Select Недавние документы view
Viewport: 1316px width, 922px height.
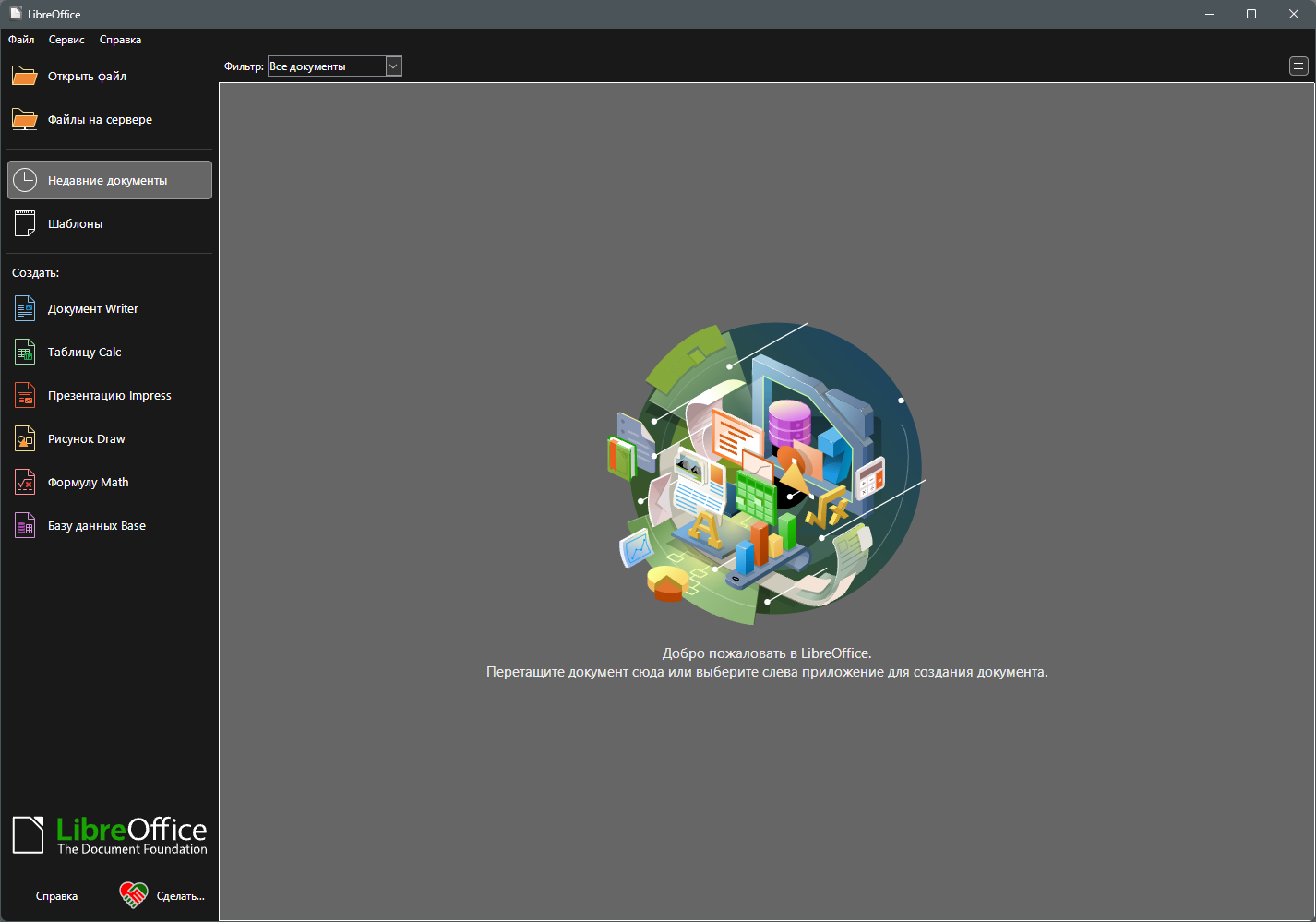click(x=109, y=180)
